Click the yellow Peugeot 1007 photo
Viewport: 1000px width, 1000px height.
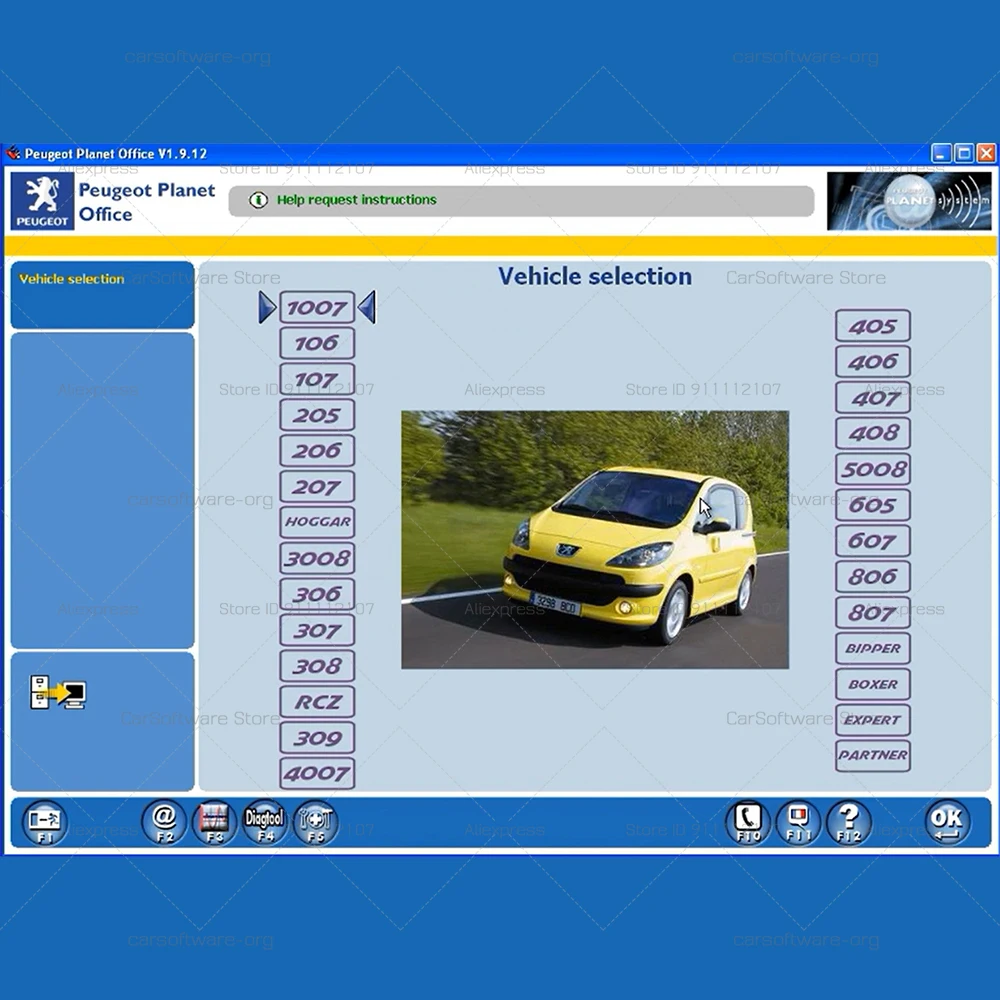[595, 540]
